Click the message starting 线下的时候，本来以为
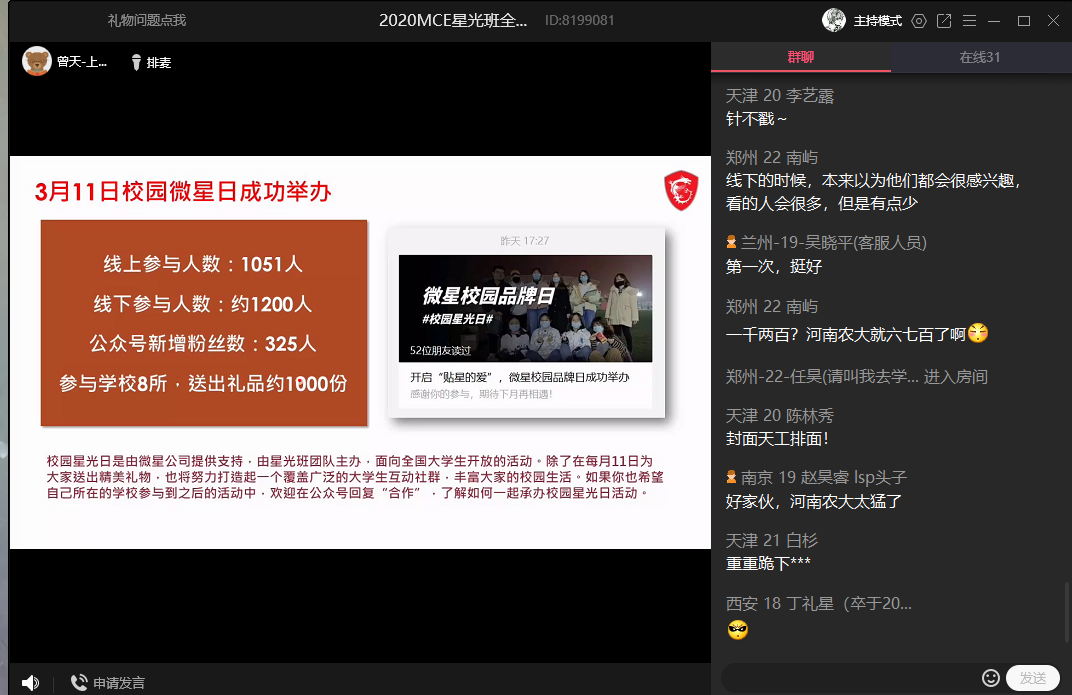The height and width of the screenshot is (695, 1072). click(x=873, y=192)
